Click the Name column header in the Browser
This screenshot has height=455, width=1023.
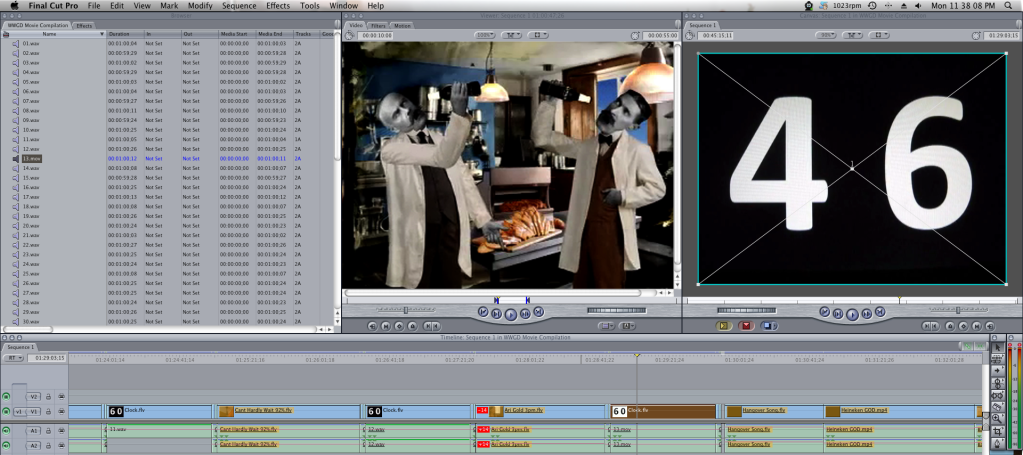50,34
